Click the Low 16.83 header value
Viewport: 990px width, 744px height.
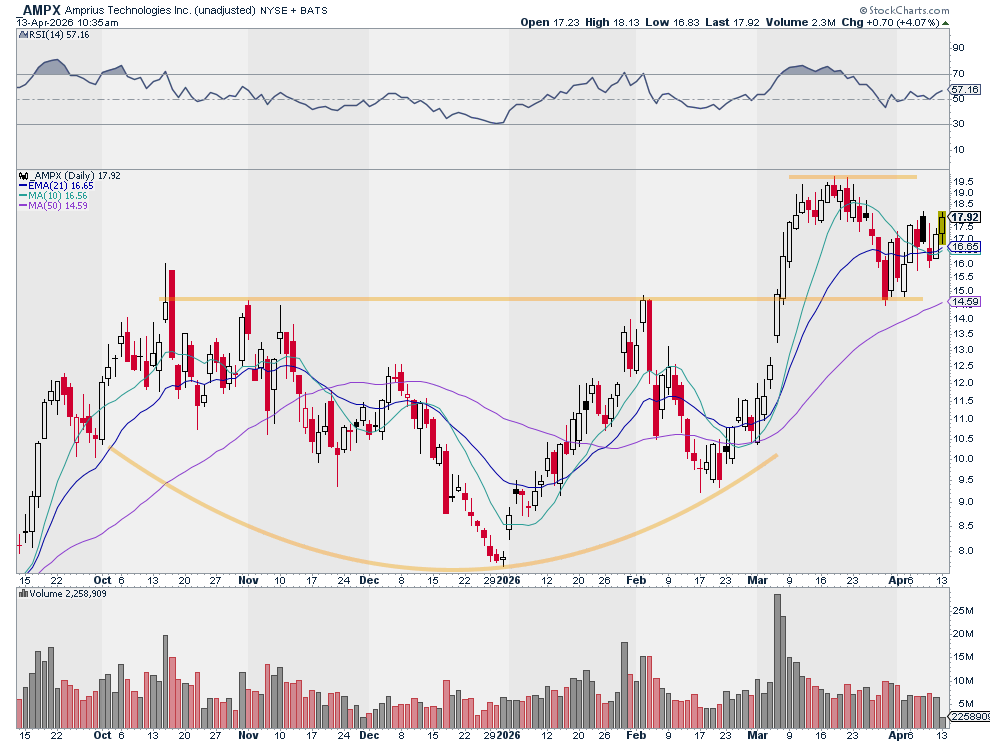pos(672,22)
